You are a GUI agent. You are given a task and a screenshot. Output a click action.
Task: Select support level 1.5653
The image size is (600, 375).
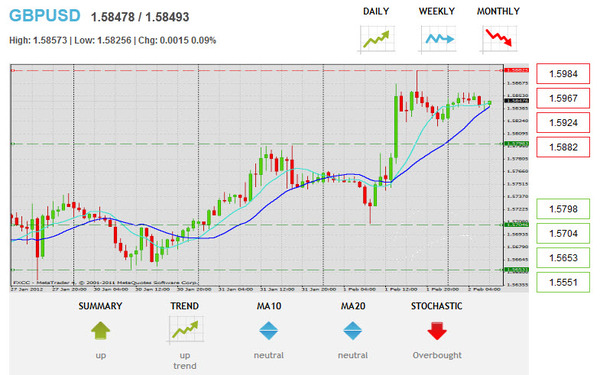pos(563,258)
